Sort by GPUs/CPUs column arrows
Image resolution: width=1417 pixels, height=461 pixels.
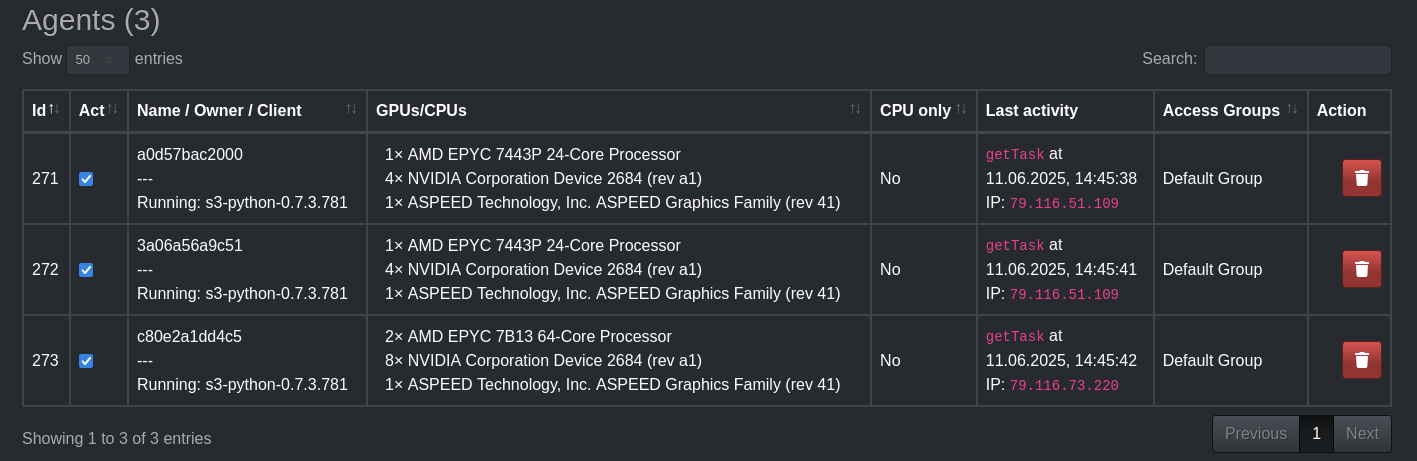(855, 109)
